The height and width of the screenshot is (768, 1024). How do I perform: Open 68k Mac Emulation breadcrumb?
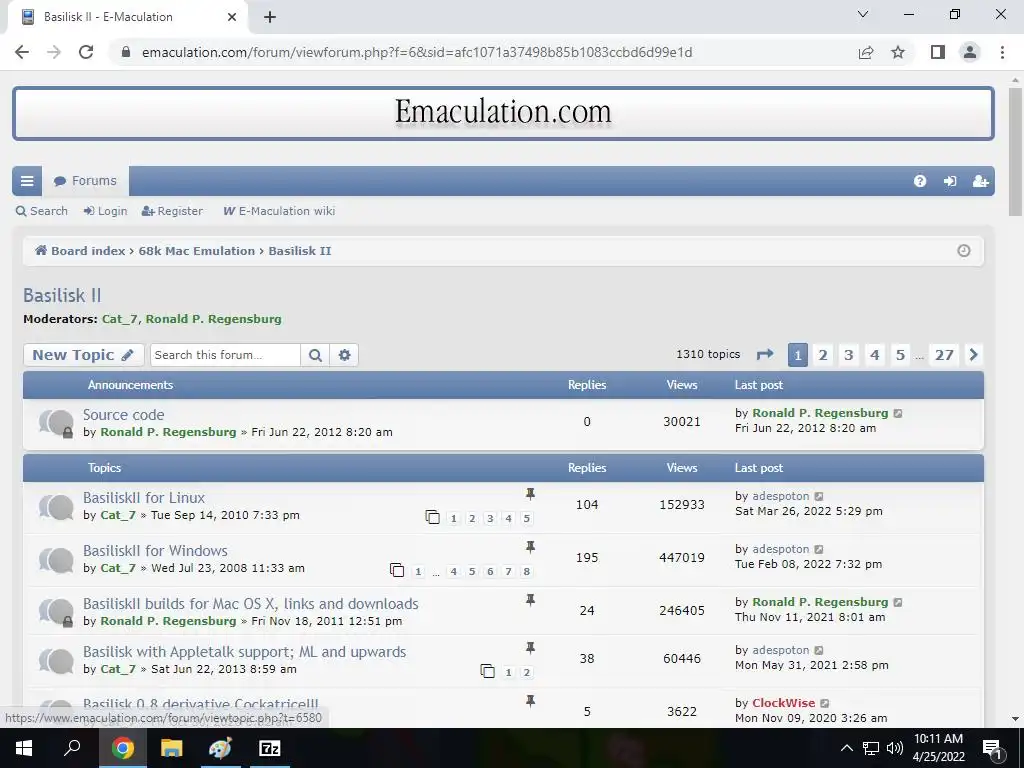(x=197, y=251)
